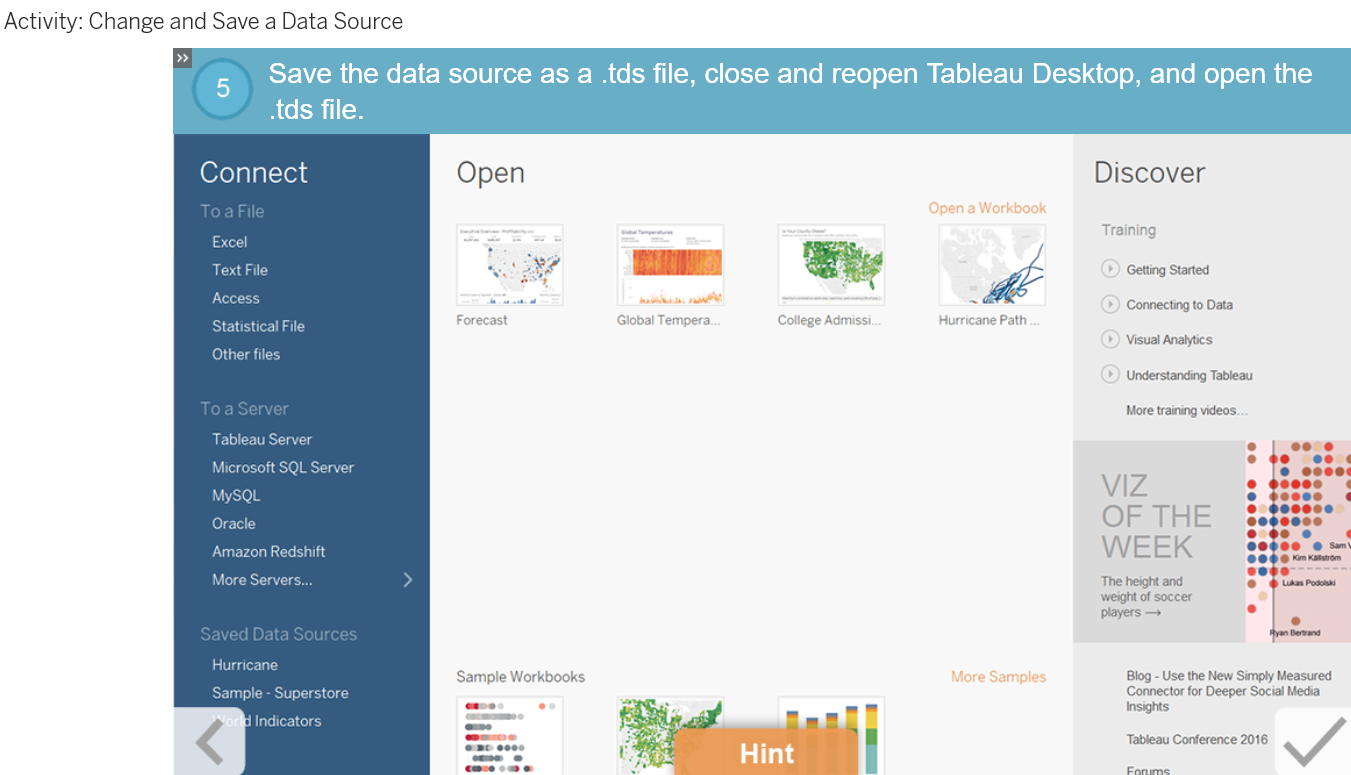
Task: Play the Connecting to Data video icon
Action: click(1110, 304)
